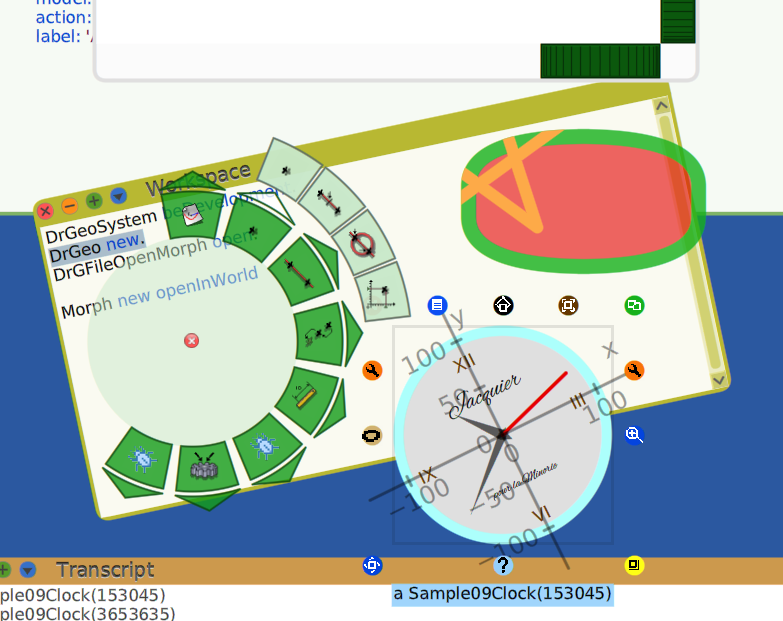Click the Workspace scrollbar up arrow

(661, 106)
